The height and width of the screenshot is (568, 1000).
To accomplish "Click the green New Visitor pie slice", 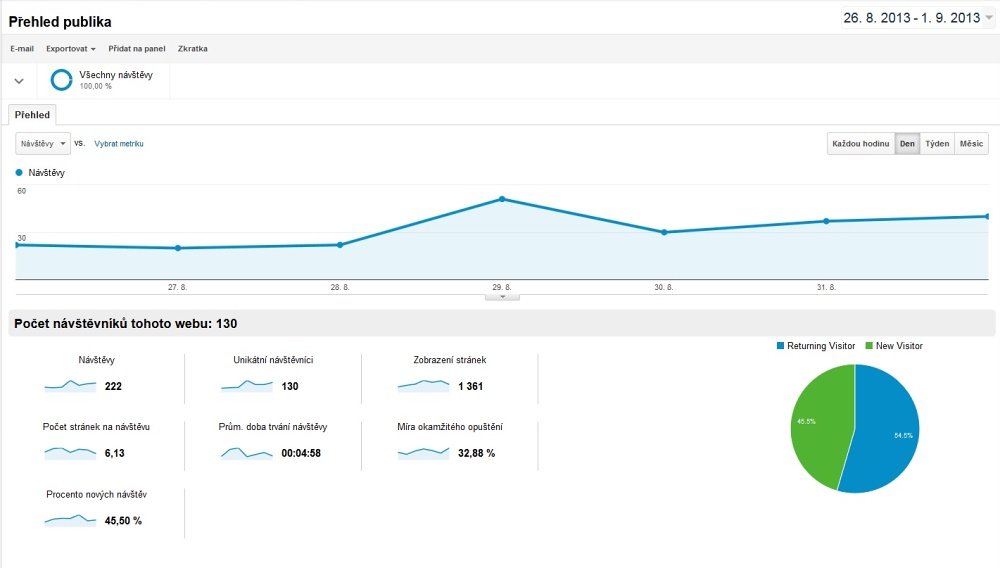I will [x=820, y=424].
